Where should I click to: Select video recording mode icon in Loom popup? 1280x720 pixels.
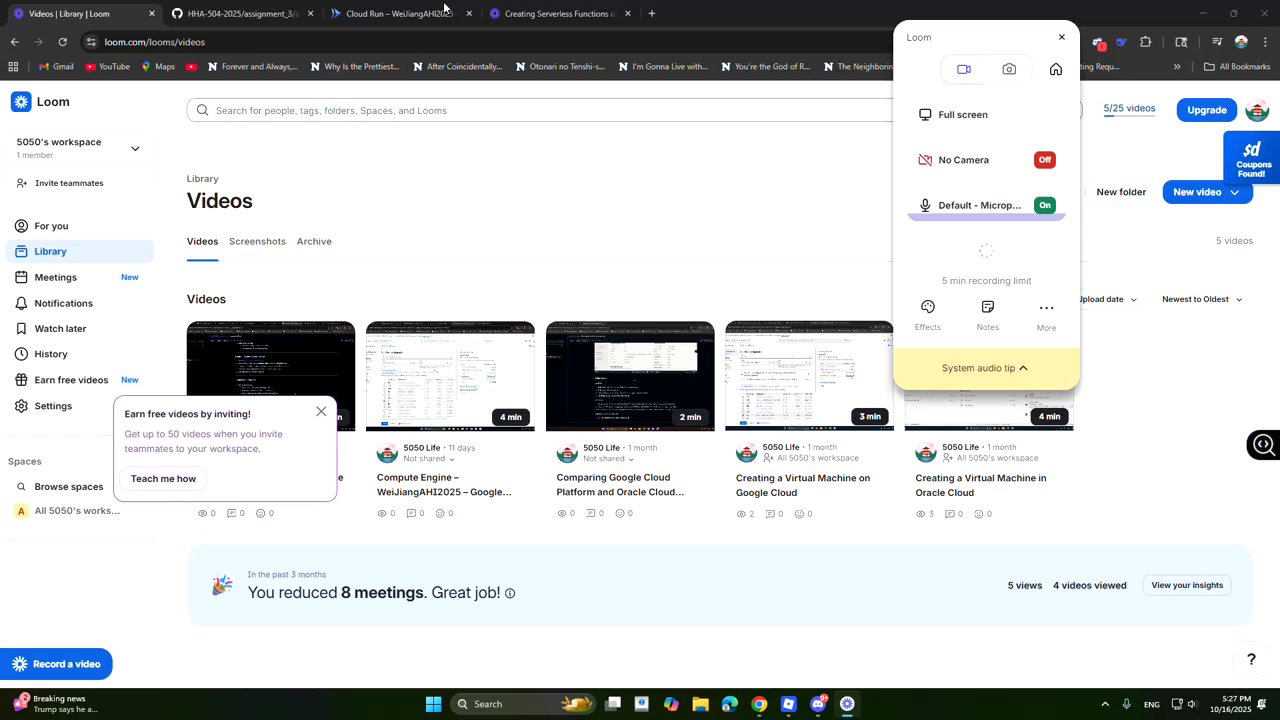click(964, 69)
